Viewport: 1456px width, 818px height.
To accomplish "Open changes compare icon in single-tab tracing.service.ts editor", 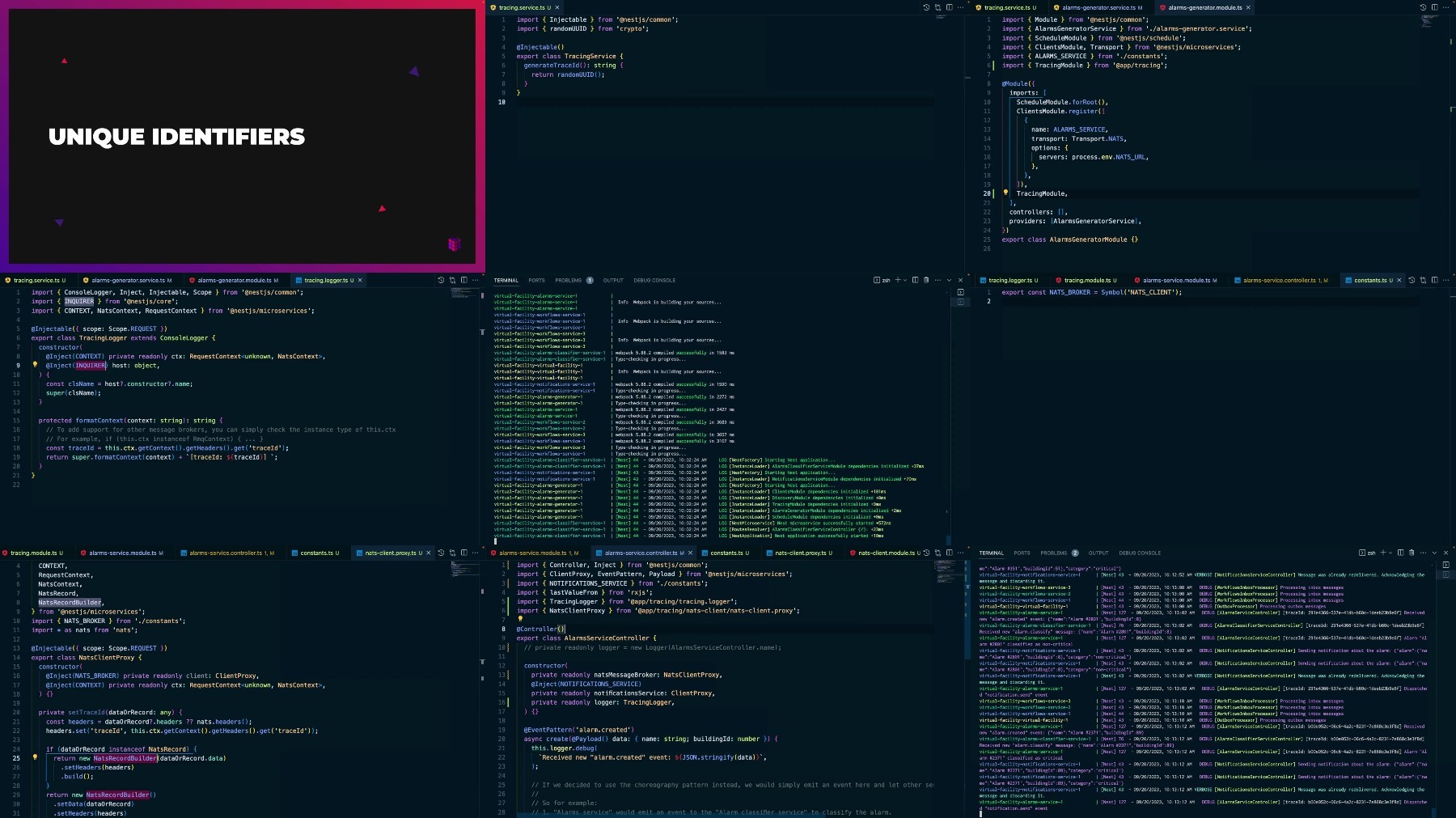I will tap(938, 7).
